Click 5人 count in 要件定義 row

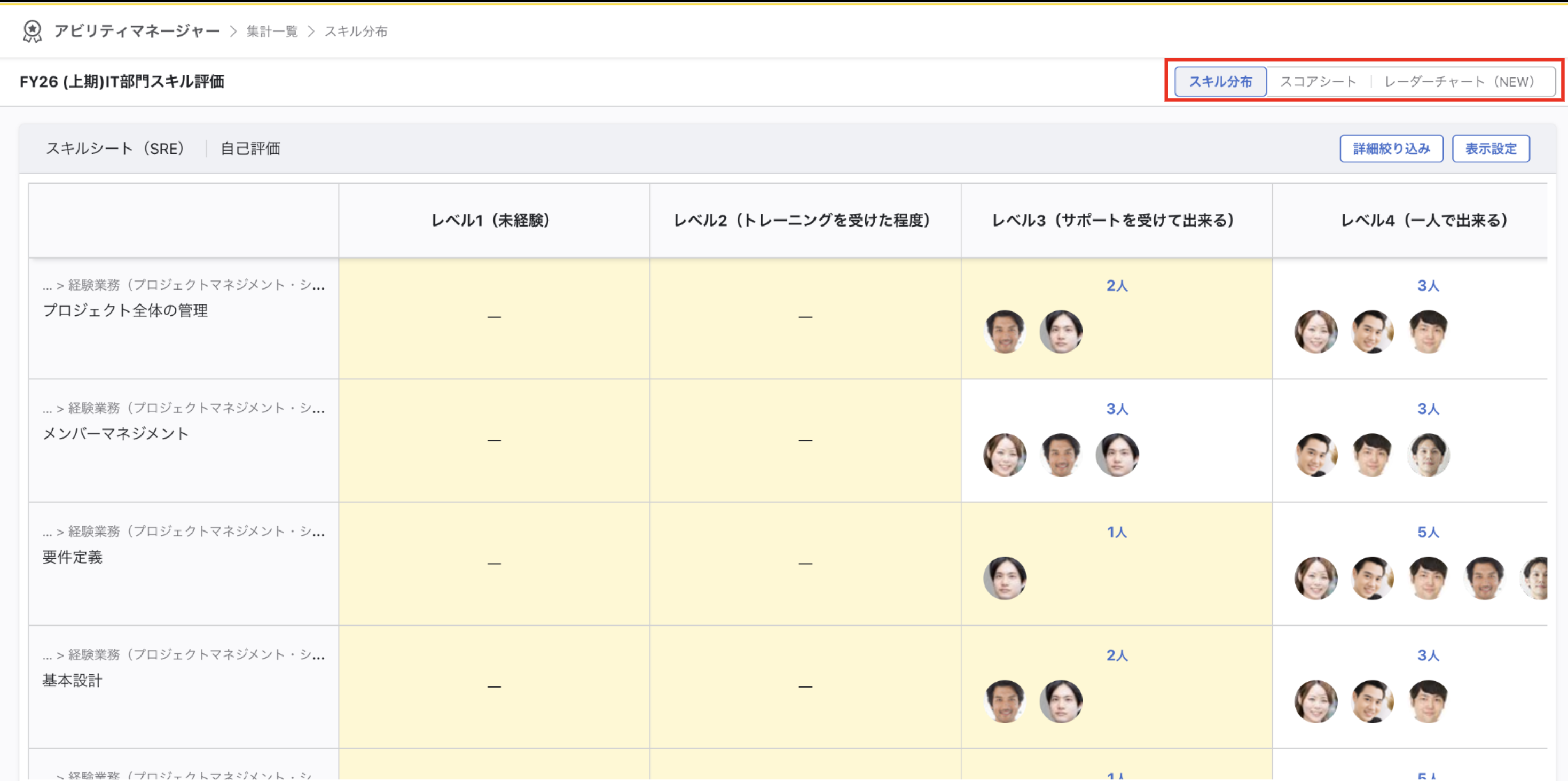[1428, 532]
